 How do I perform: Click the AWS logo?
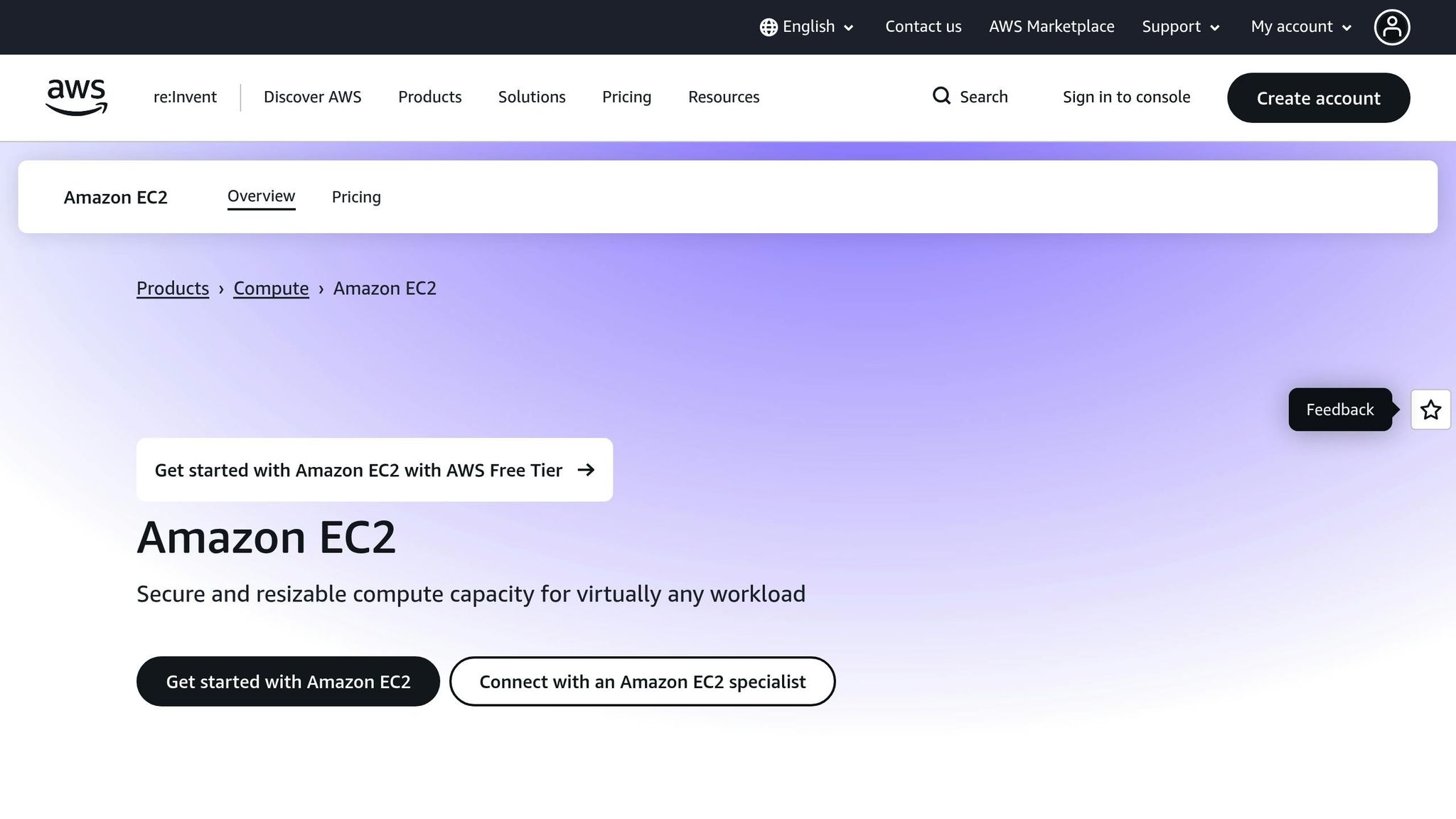(x=76, y=97)
